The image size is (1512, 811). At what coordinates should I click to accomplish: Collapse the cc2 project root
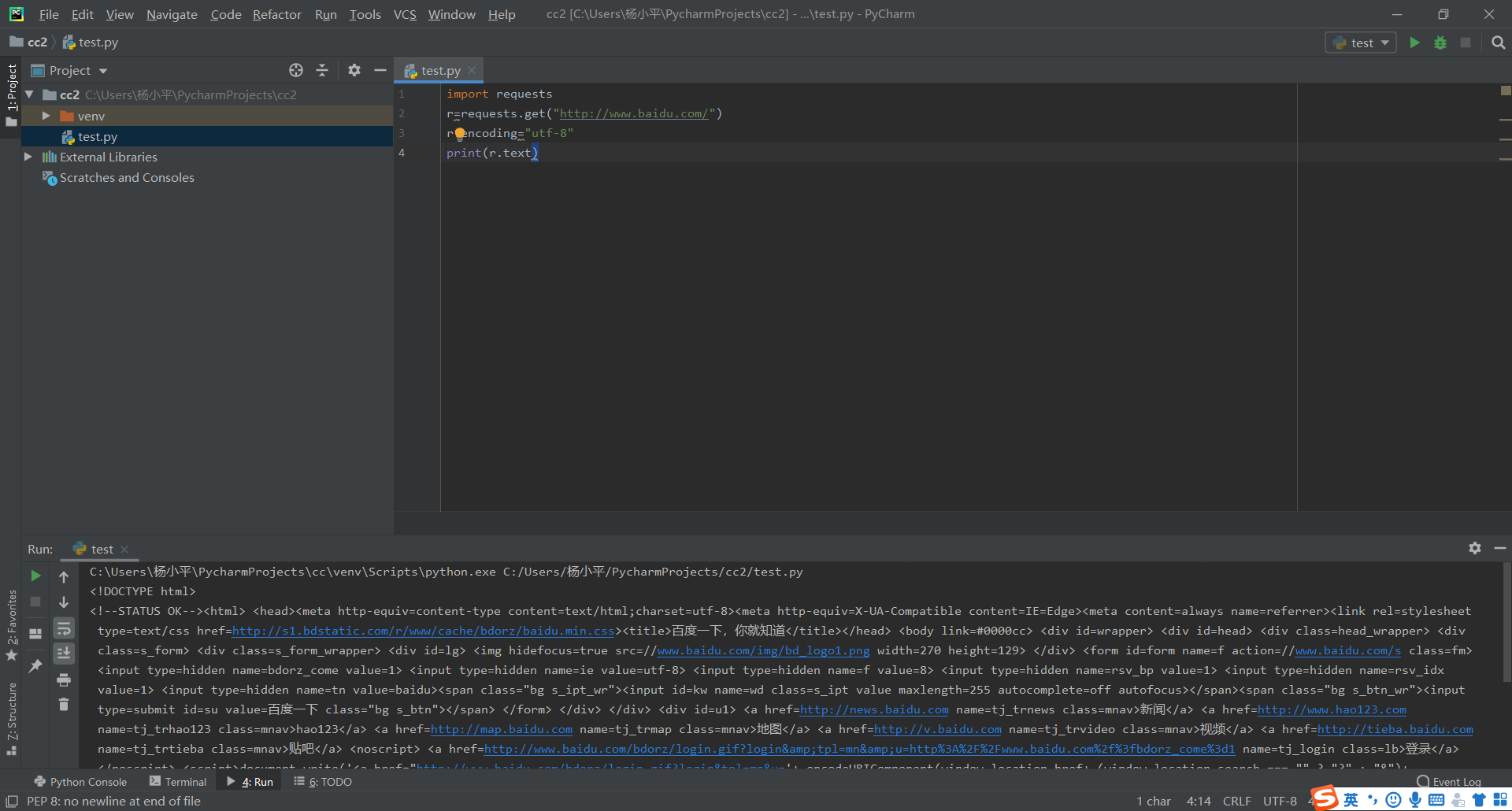point(30,94)
